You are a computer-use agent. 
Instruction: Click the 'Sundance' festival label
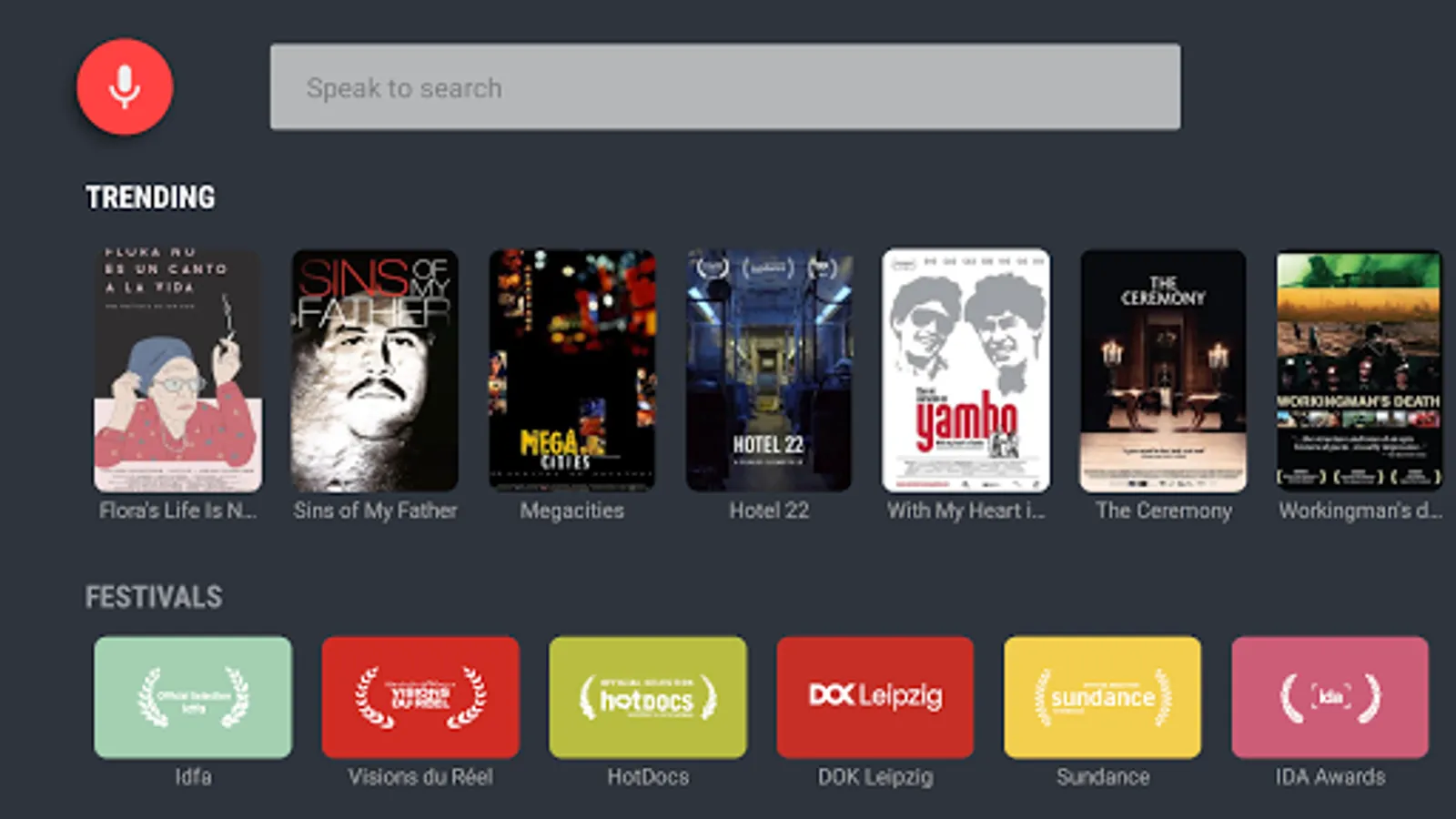click(x=1103, y=776)
